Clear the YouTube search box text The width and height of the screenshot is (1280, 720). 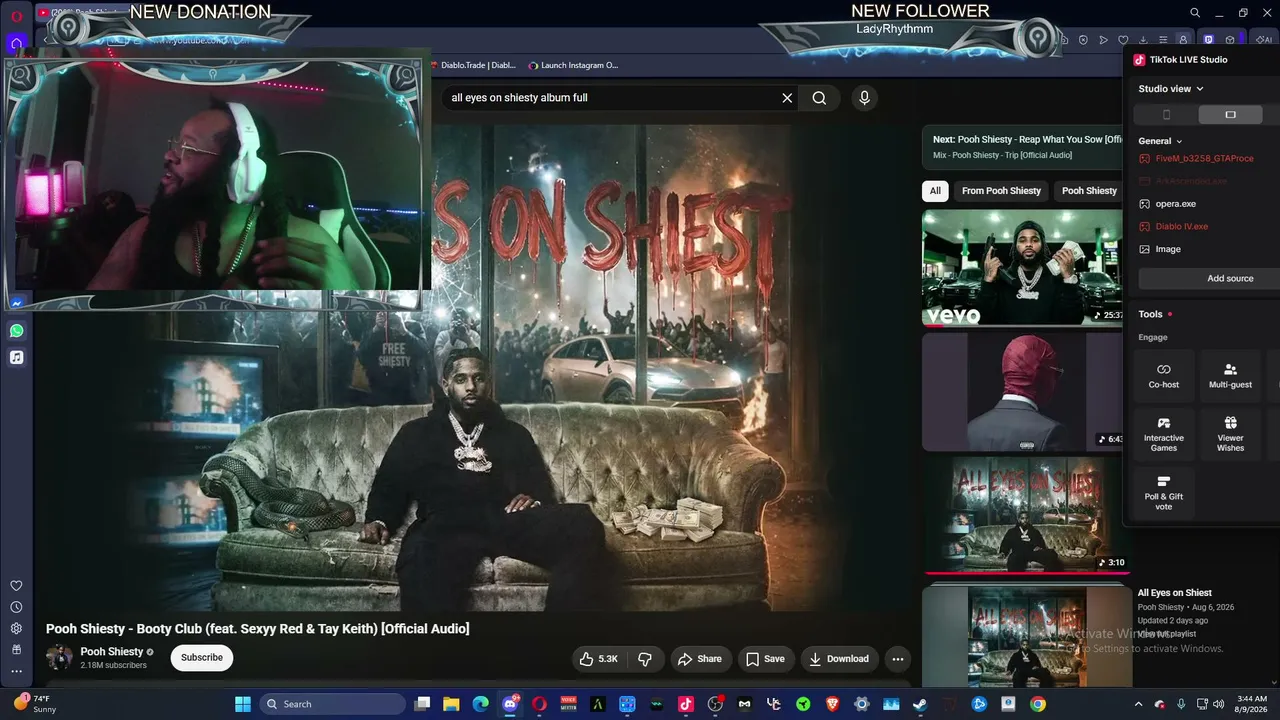(x=787, y=98)
